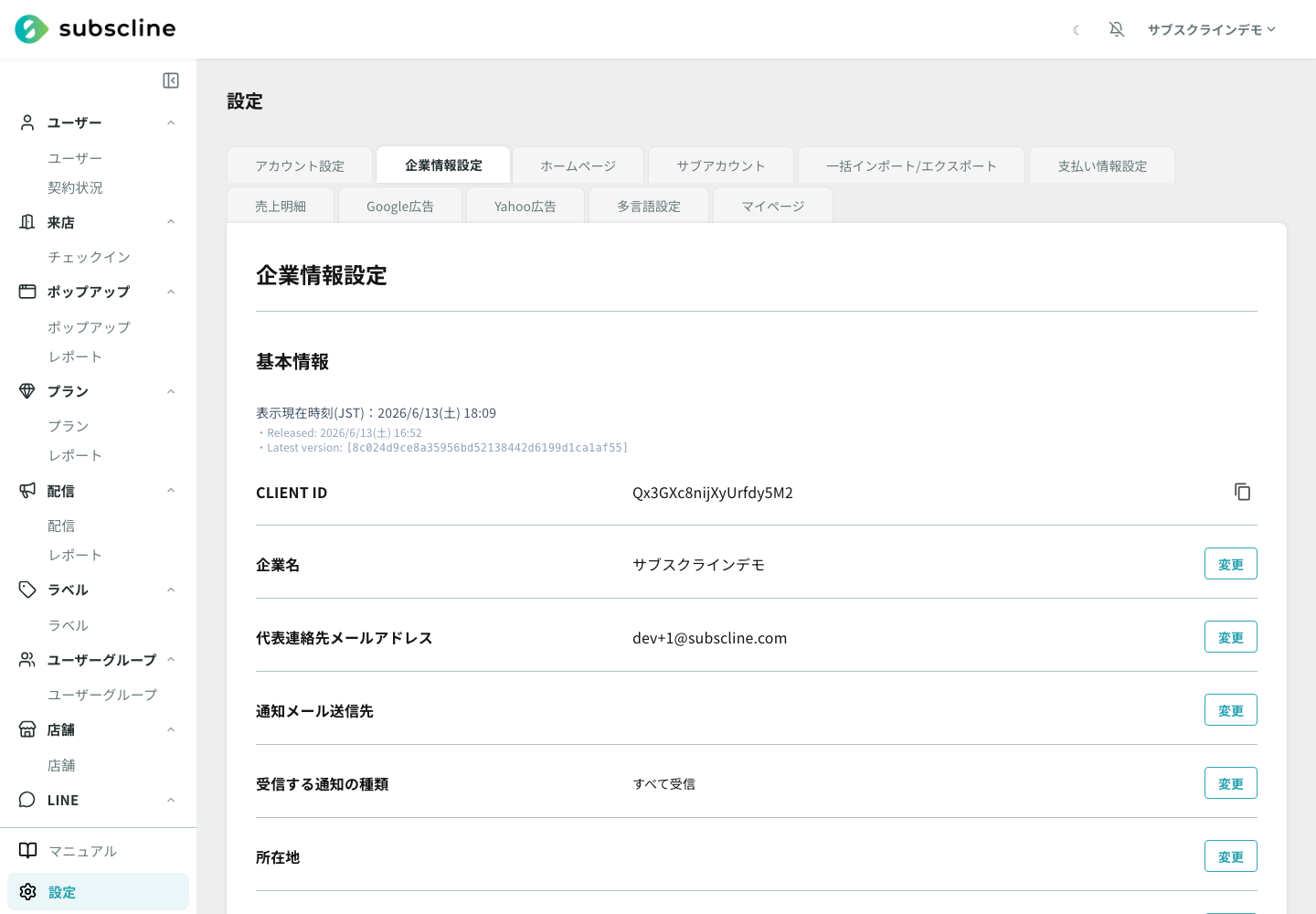Click the 設定 gear icon
This screenshot has width=1316, height=914.
(28, 892)
